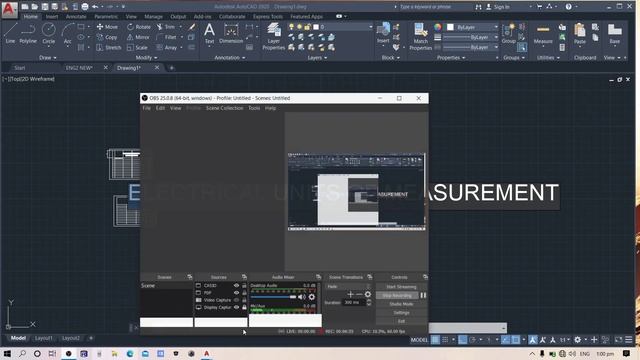Open Fade transition dropdown in OBS

348,287
